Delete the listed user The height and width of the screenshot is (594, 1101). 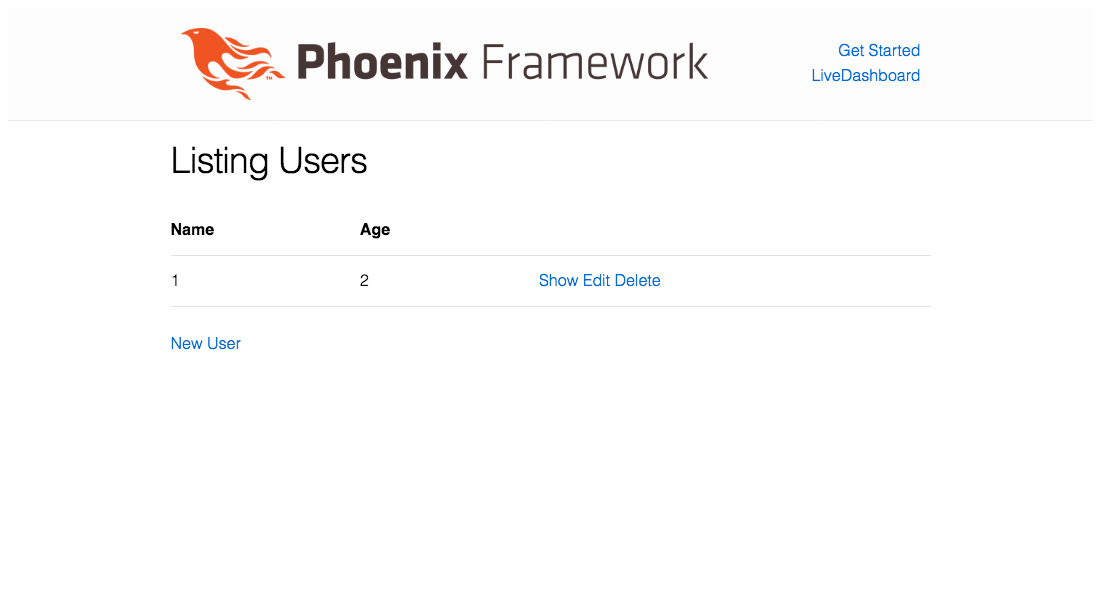(637, 281)
